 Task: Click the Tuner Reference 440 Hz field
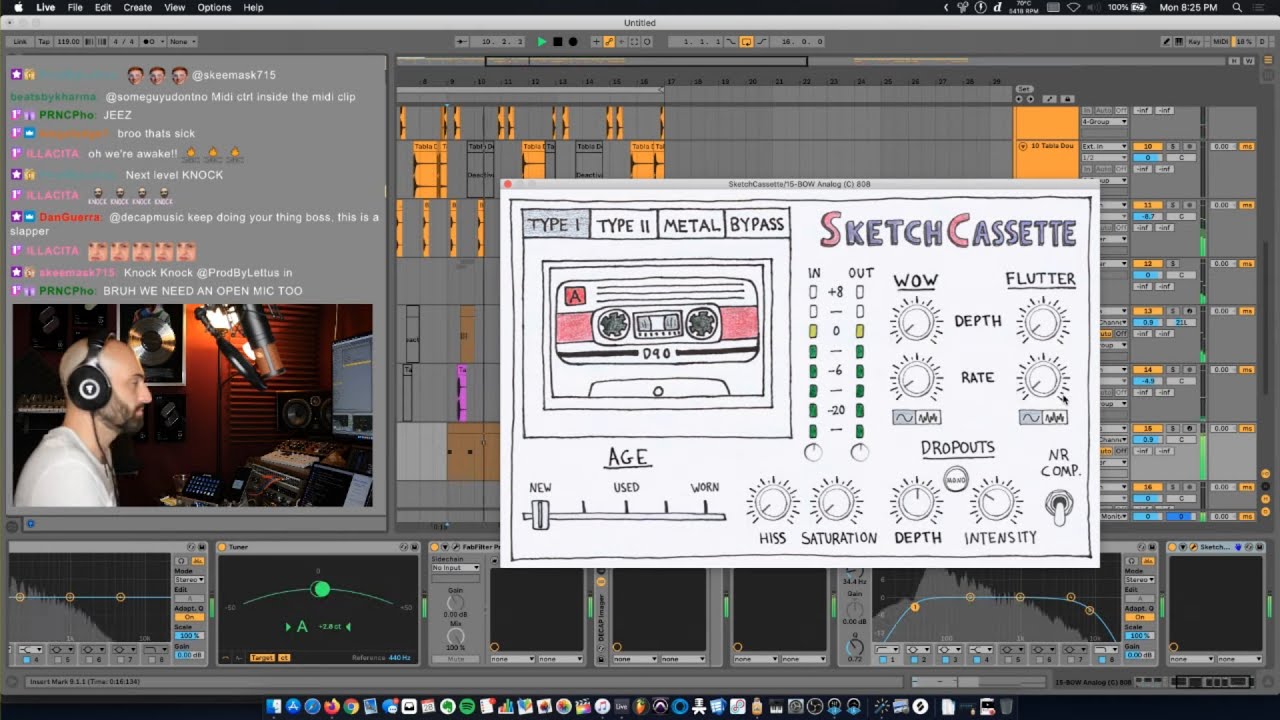coord(398,657)
